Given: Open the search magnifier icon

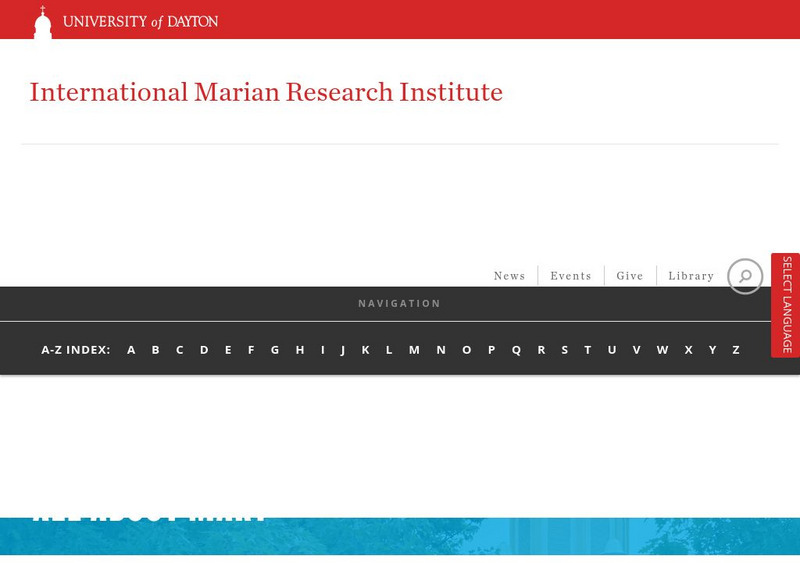Looking at the screenshot, I should (x=745, y=276).
